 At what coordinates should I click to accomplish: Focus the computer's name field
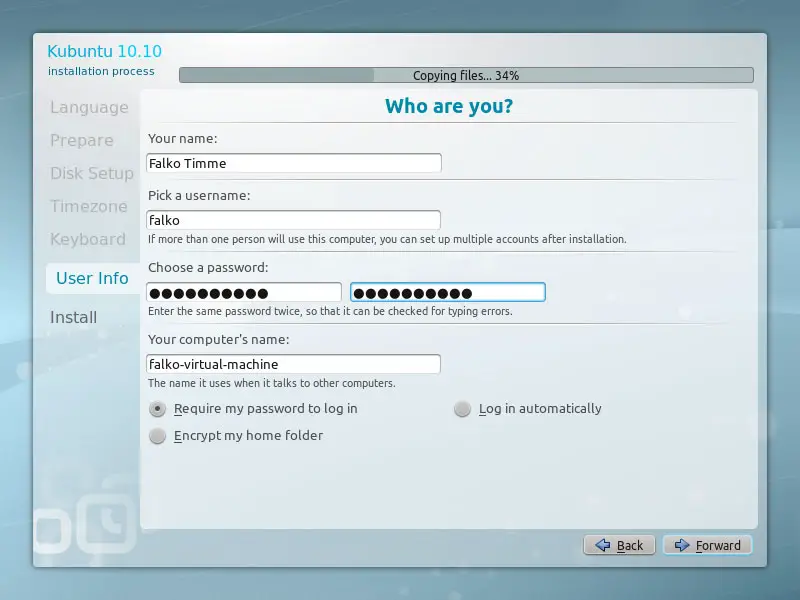tap(293, 364)
